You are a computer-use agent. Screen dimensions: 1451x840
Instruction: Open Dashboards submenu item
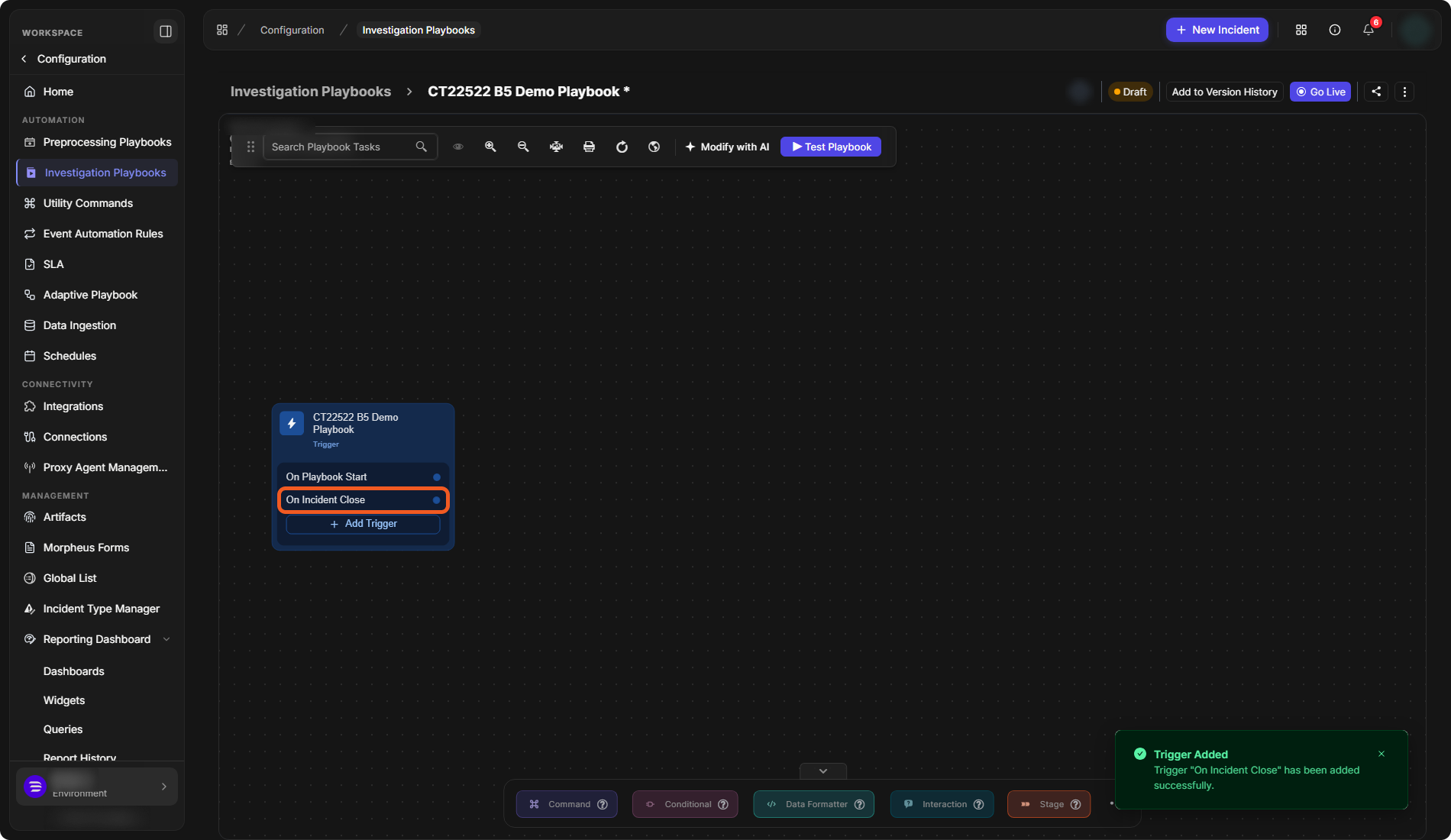pyautogui.click(x=74, y=671)
